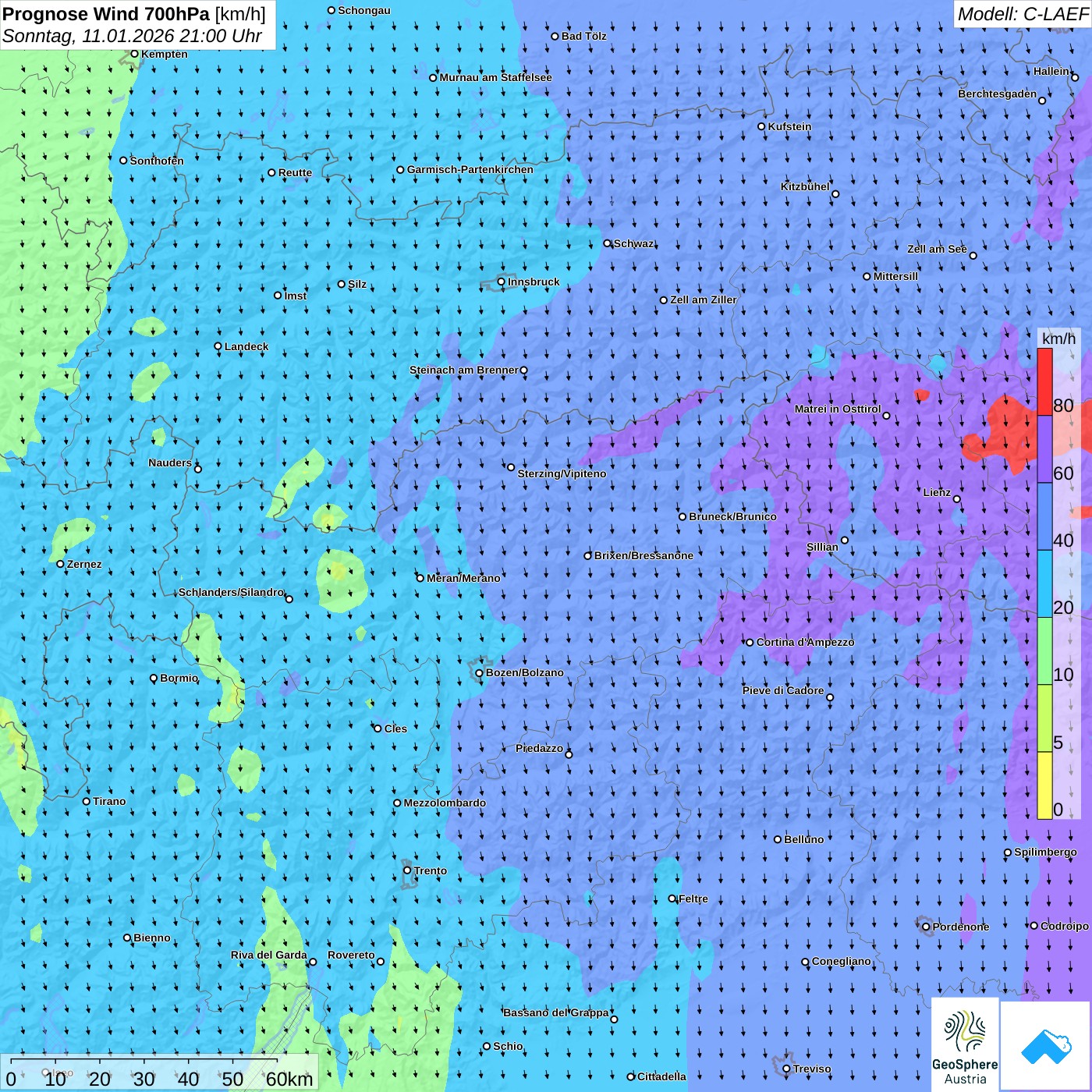The width and height of the screenshot is (1092, 1092).
Task: Click the Bormio city label
Action: 179,678
